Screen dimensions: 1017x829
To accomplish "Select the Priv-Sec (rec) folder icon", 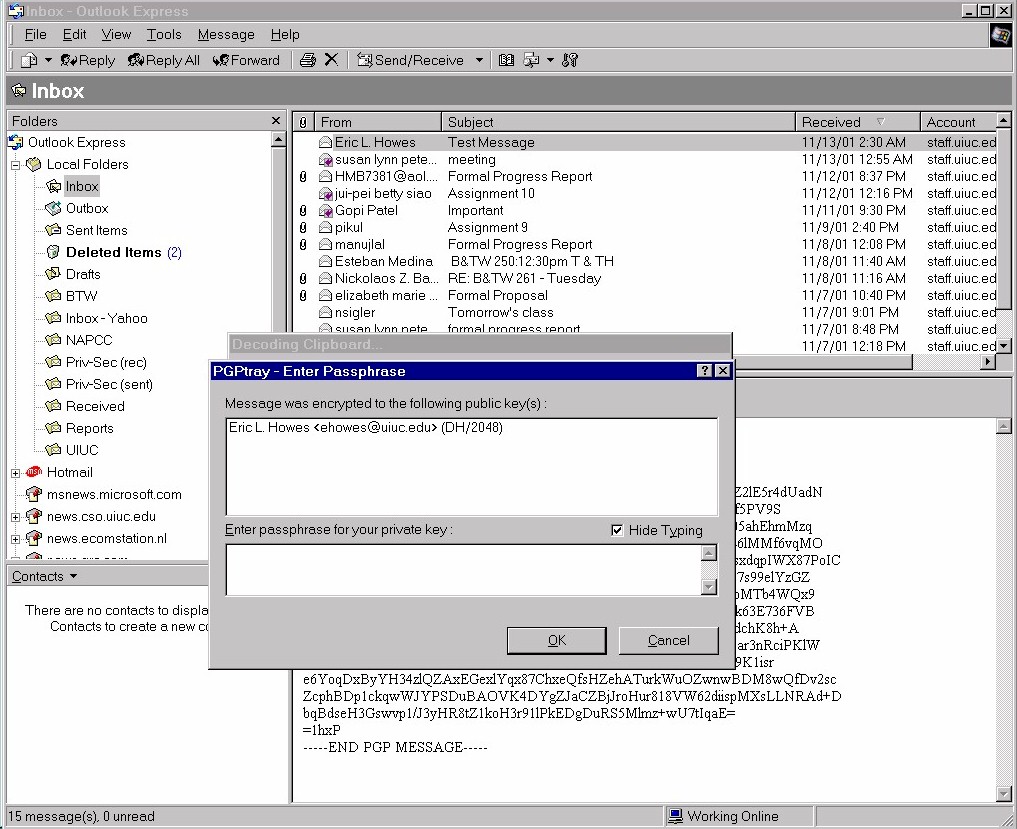I will (x=53, y=362).
